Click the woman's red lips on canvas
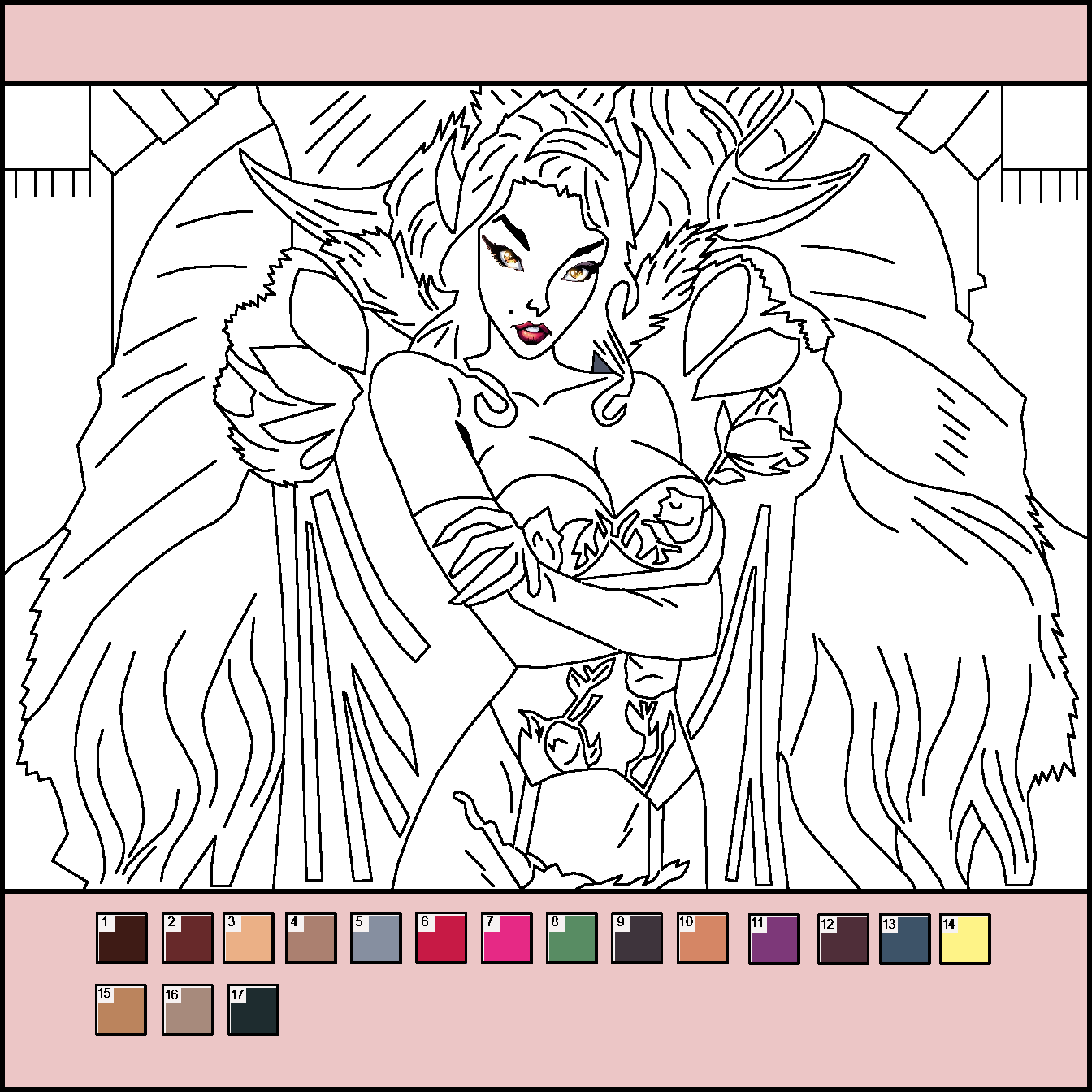This screenshot has height=1092, width=1092. tap(532, 331)
